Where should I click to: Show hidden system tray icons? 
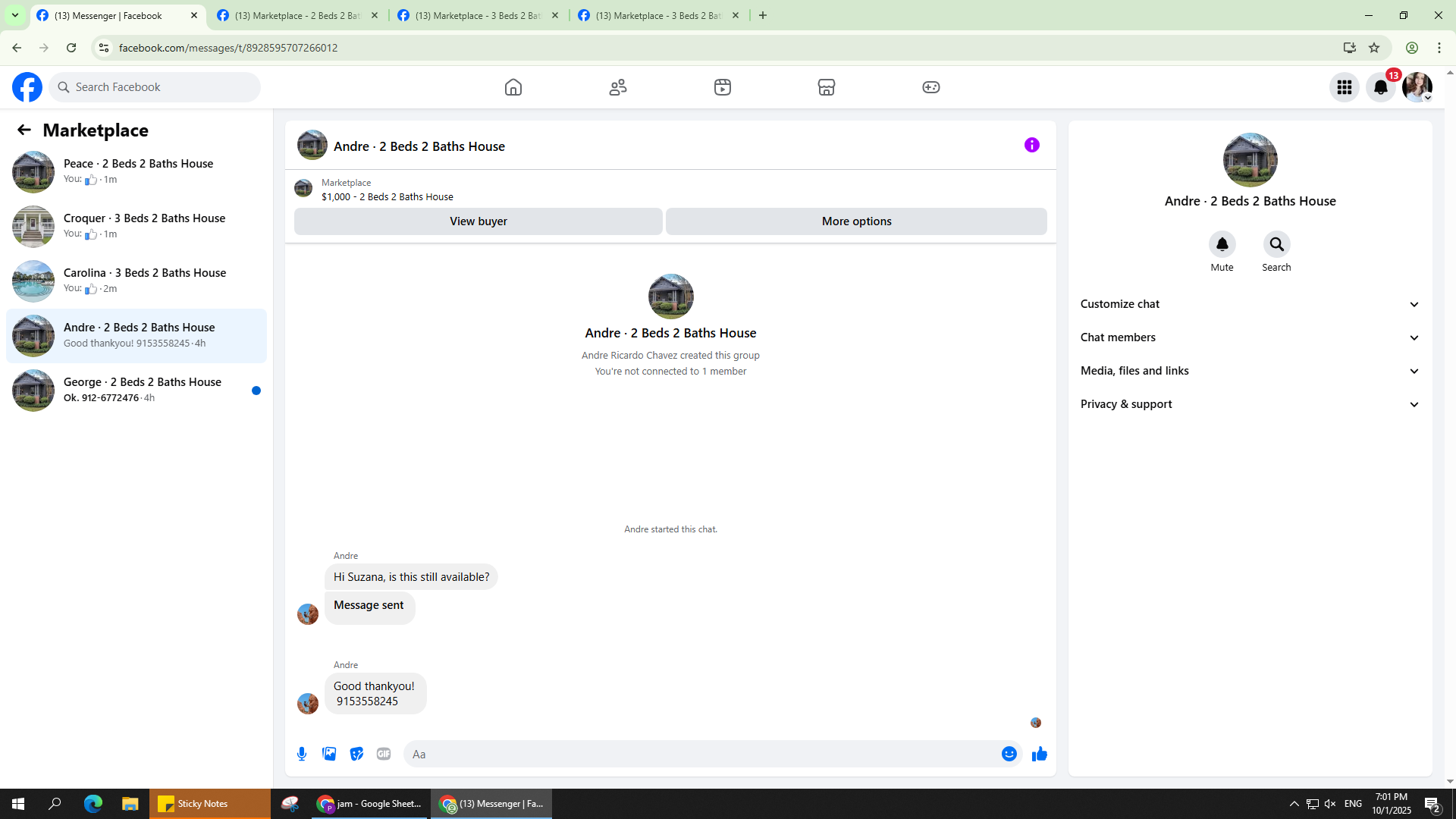pos(1294,804)
